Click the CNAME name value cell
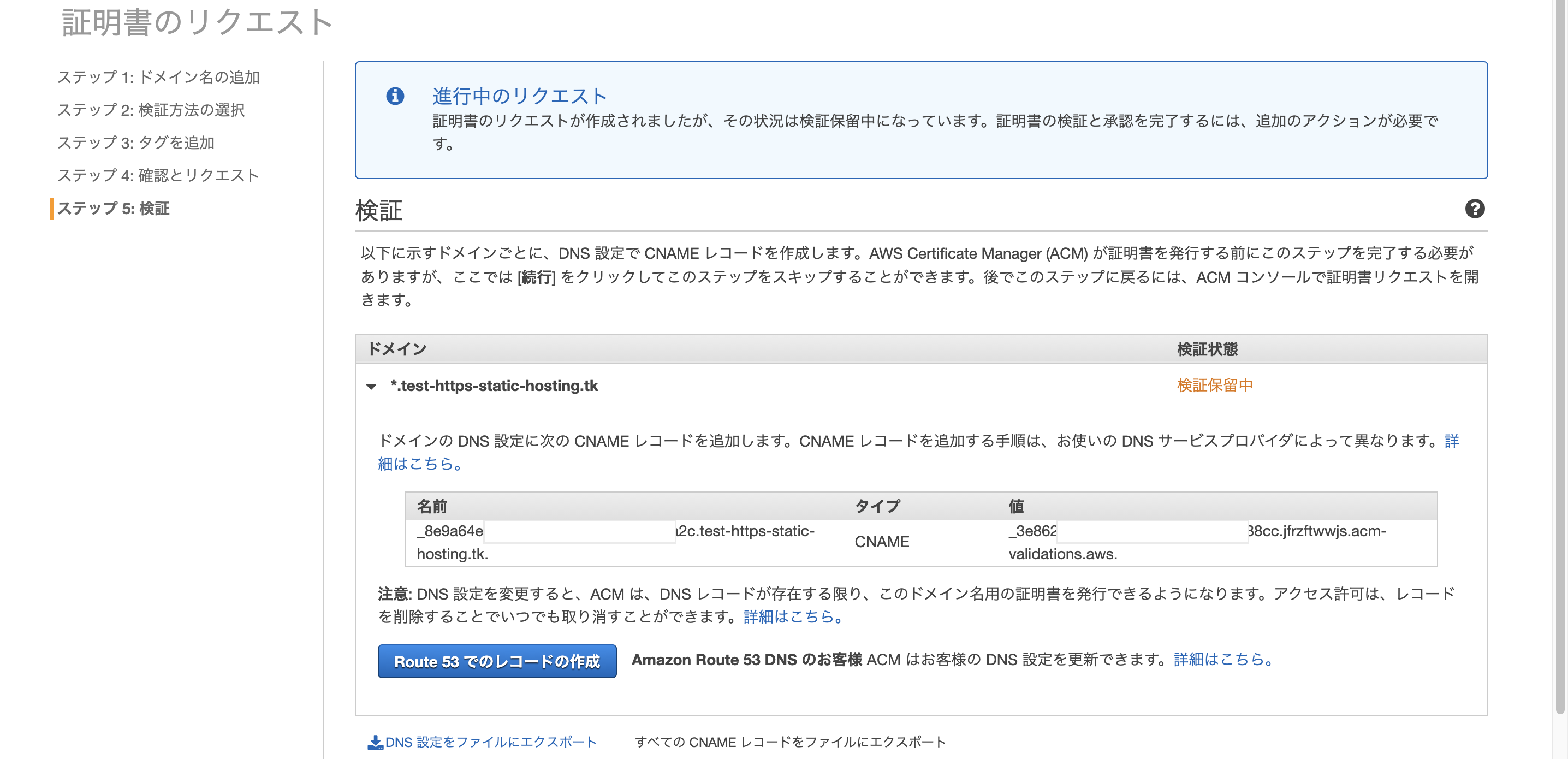 click(615, 542)
